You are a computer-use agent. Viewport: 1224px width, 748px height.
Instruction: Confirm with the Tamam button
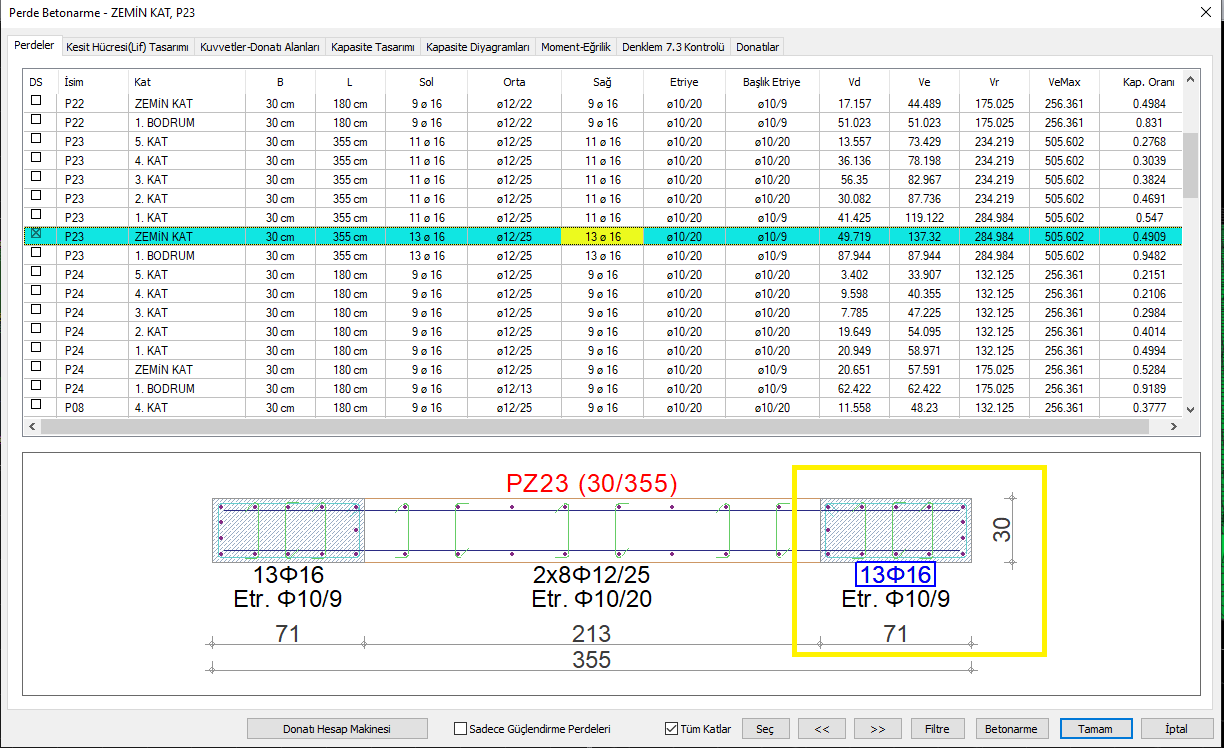click(1096, 729)
